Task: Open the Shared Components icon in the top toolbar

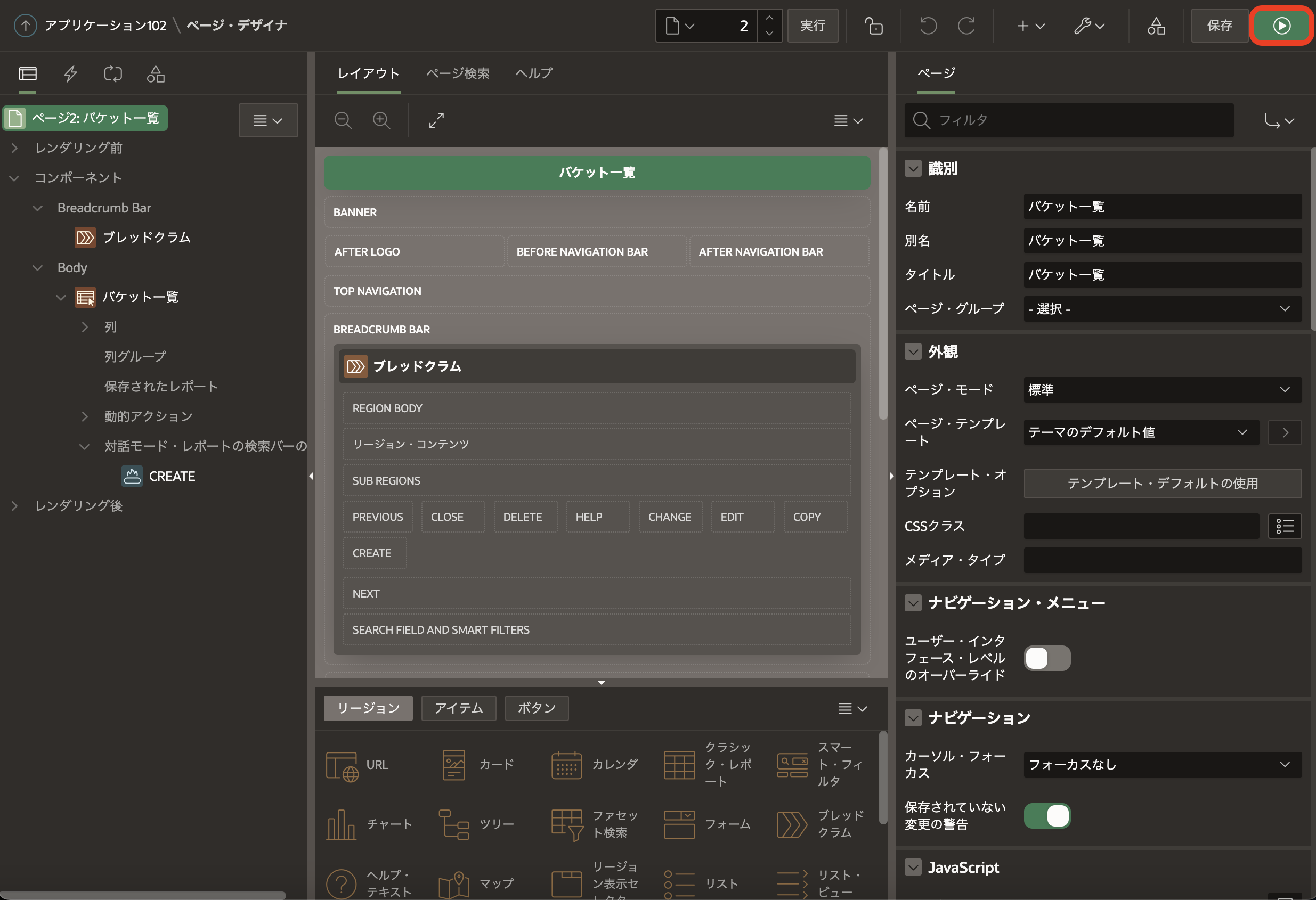Action: (x=1156, y=26)
